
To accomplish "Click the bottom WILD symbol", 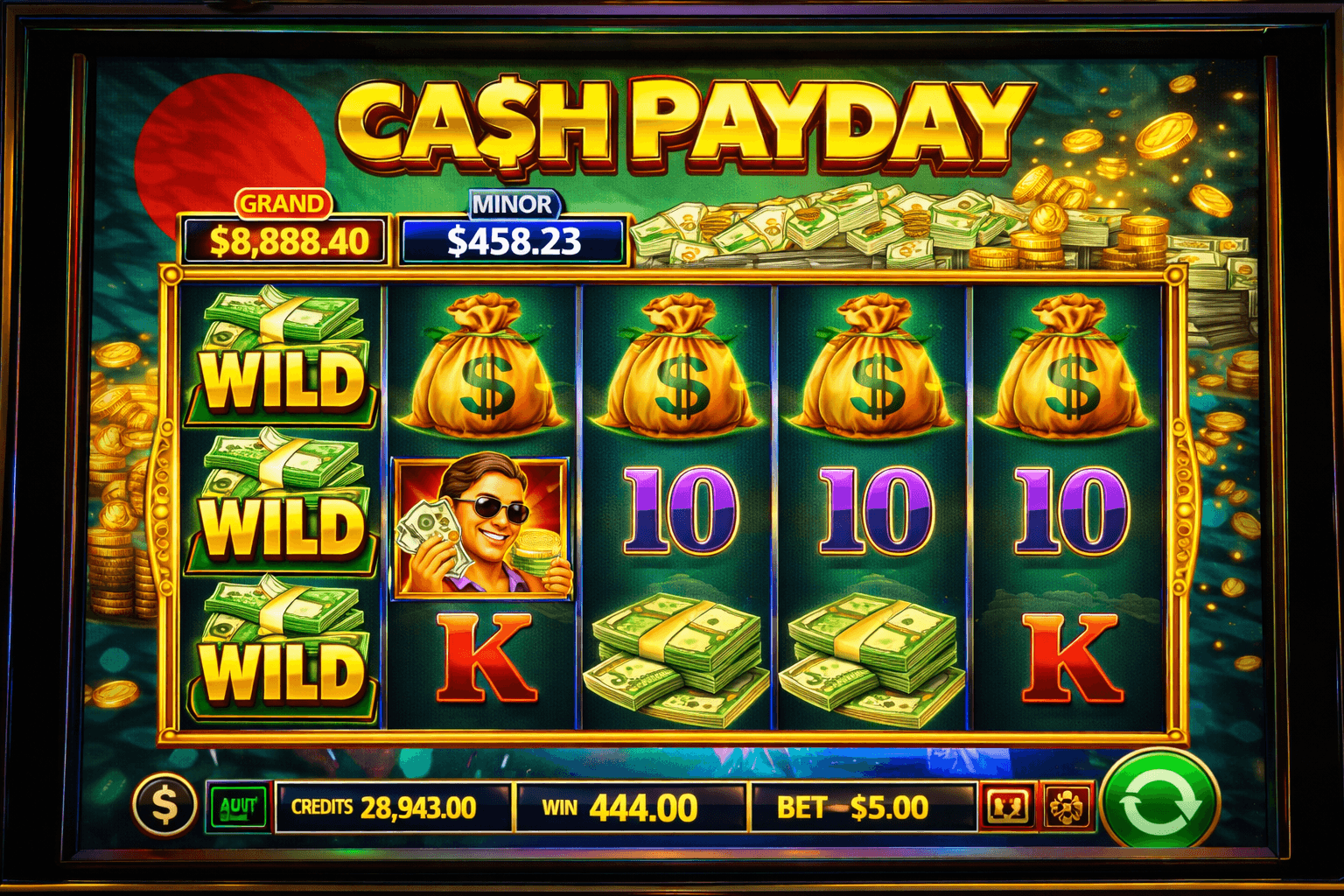I will (x=282, y=649).
